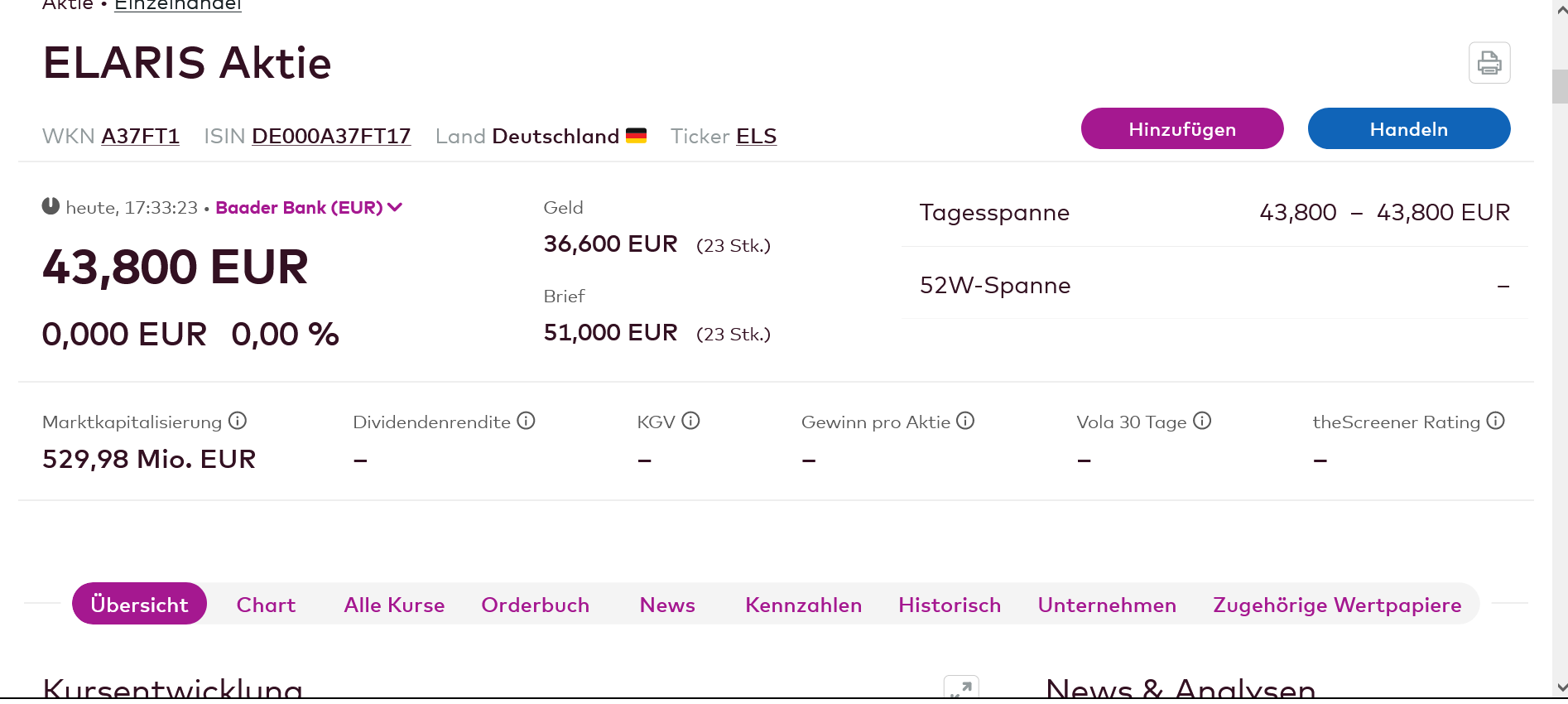This screenshot has width=1568, height=704.
Task: Show KGV info tooltip icon
Action: (x=690, y=421)
